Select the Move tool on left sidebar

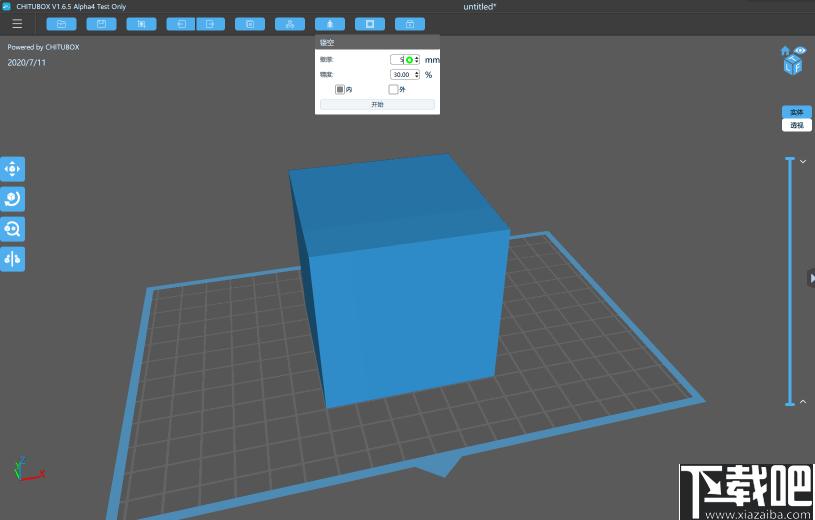12,169
